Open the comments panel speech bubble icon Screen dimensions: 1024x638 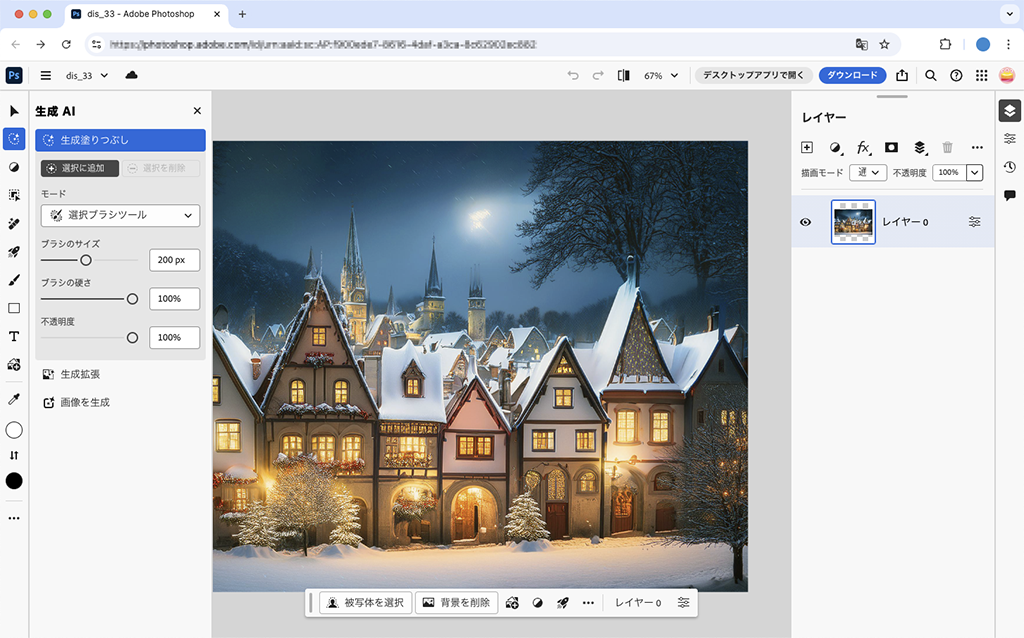(x=1010, y=195)
